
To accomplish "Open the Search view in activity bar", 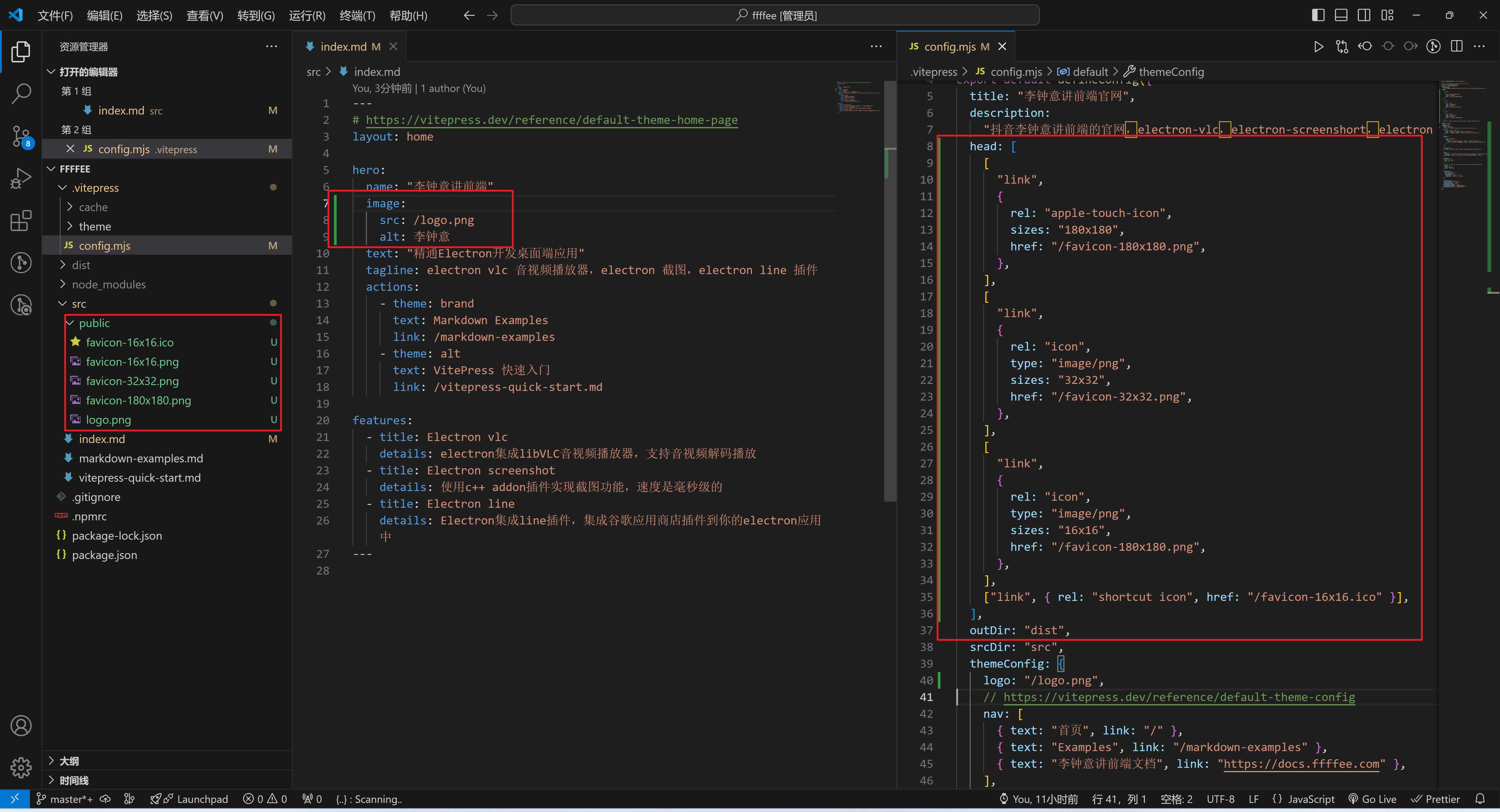I will click(x=21, y=94).
